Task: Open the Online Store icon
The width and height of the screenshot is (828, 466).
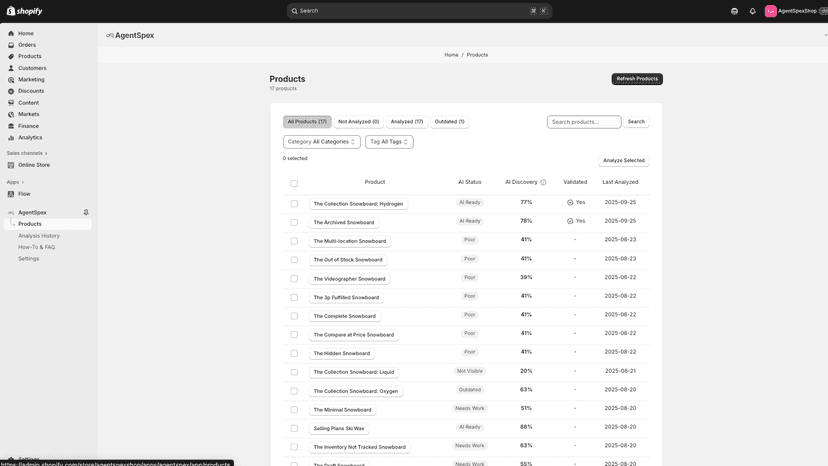Action: click(x=11, y=165)
